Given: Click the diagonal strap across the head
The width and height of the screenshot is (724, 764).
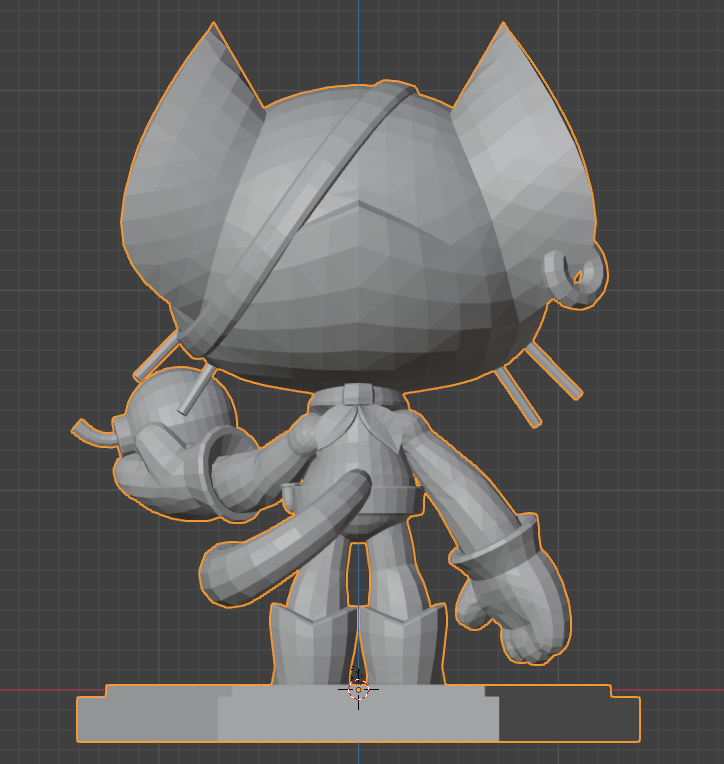Looking at the screenshot, I should pyautogui.click(x=298, y=217).
